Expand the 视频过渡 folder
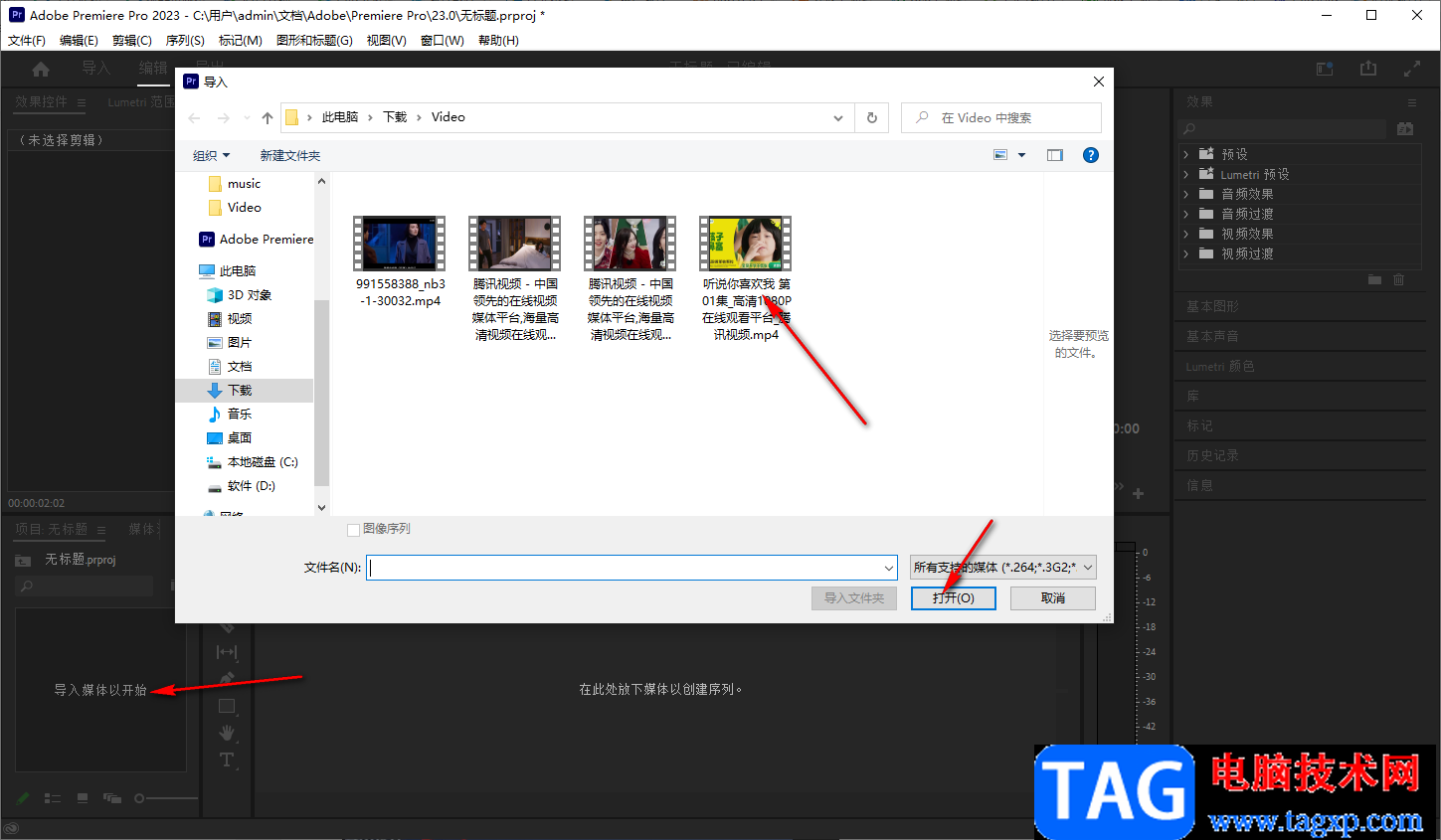This screenshot has width=1441, height=840. (x=1186, y=253)
